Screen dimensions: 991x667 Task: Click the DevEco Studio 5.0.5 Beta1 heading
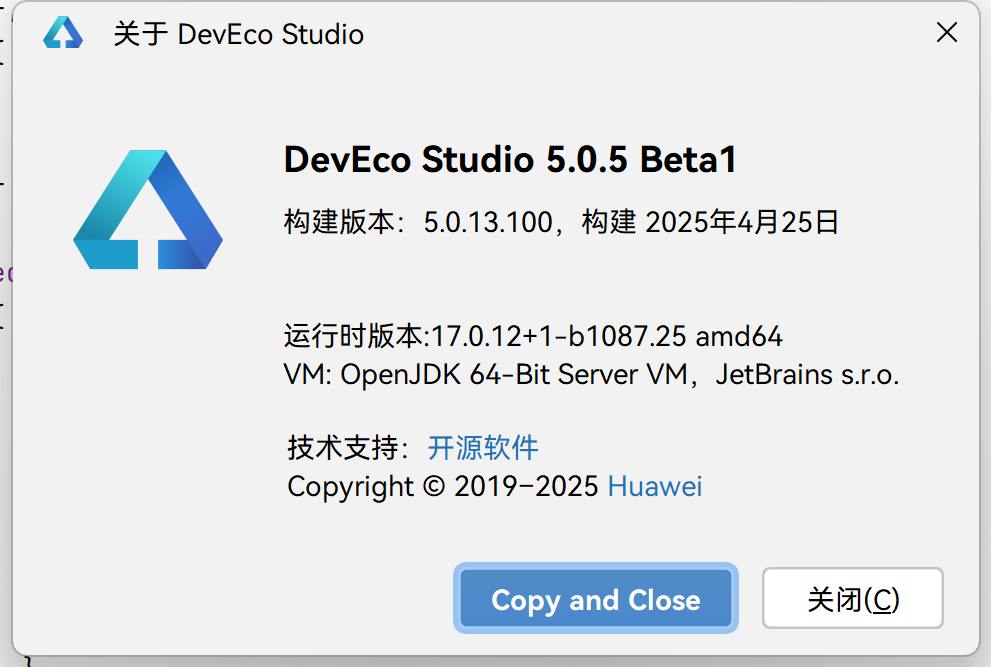point(510,160)
